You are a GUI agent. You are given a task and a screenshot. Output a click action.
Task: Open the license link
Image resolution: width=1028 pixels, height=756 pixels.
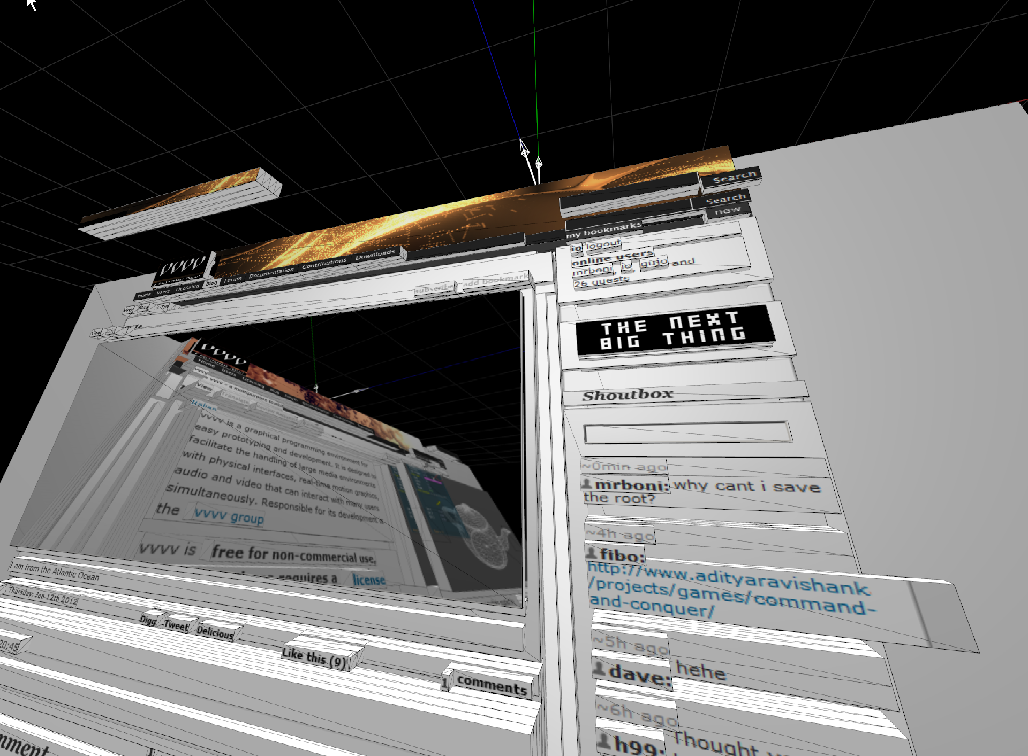(367, 580)
